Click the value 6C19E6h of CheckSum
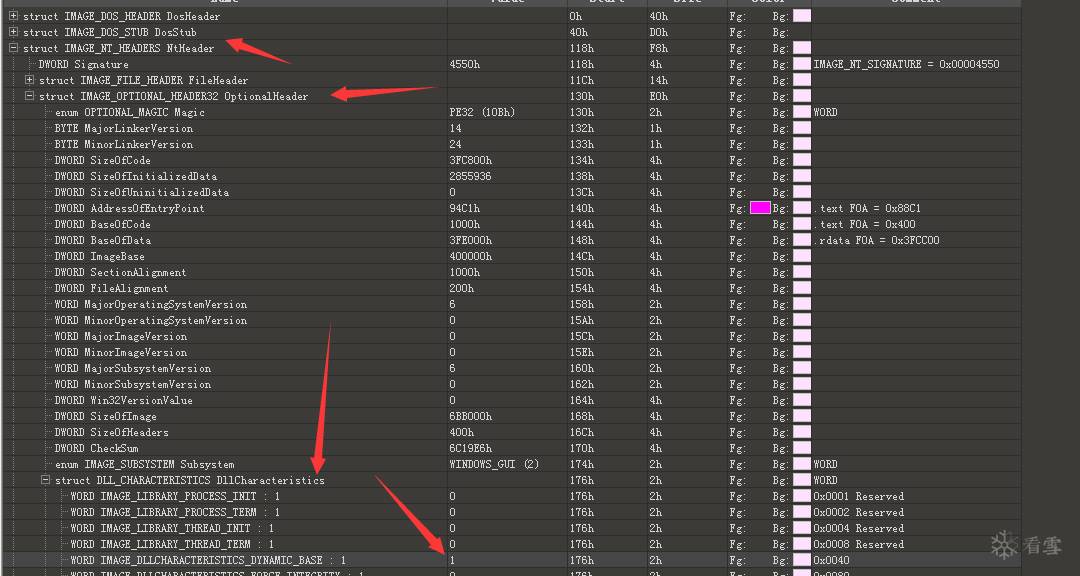This screenshot has width=1080, height=576. point(470,449)
